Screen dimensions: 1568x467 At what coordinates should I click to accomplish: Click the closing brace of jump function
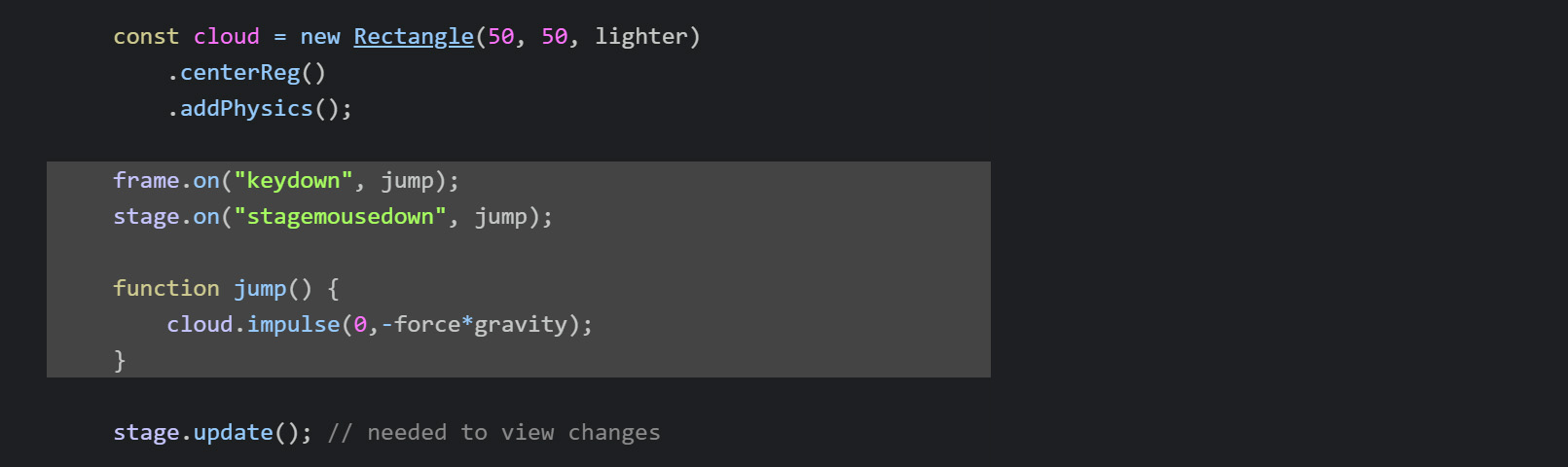120,361
